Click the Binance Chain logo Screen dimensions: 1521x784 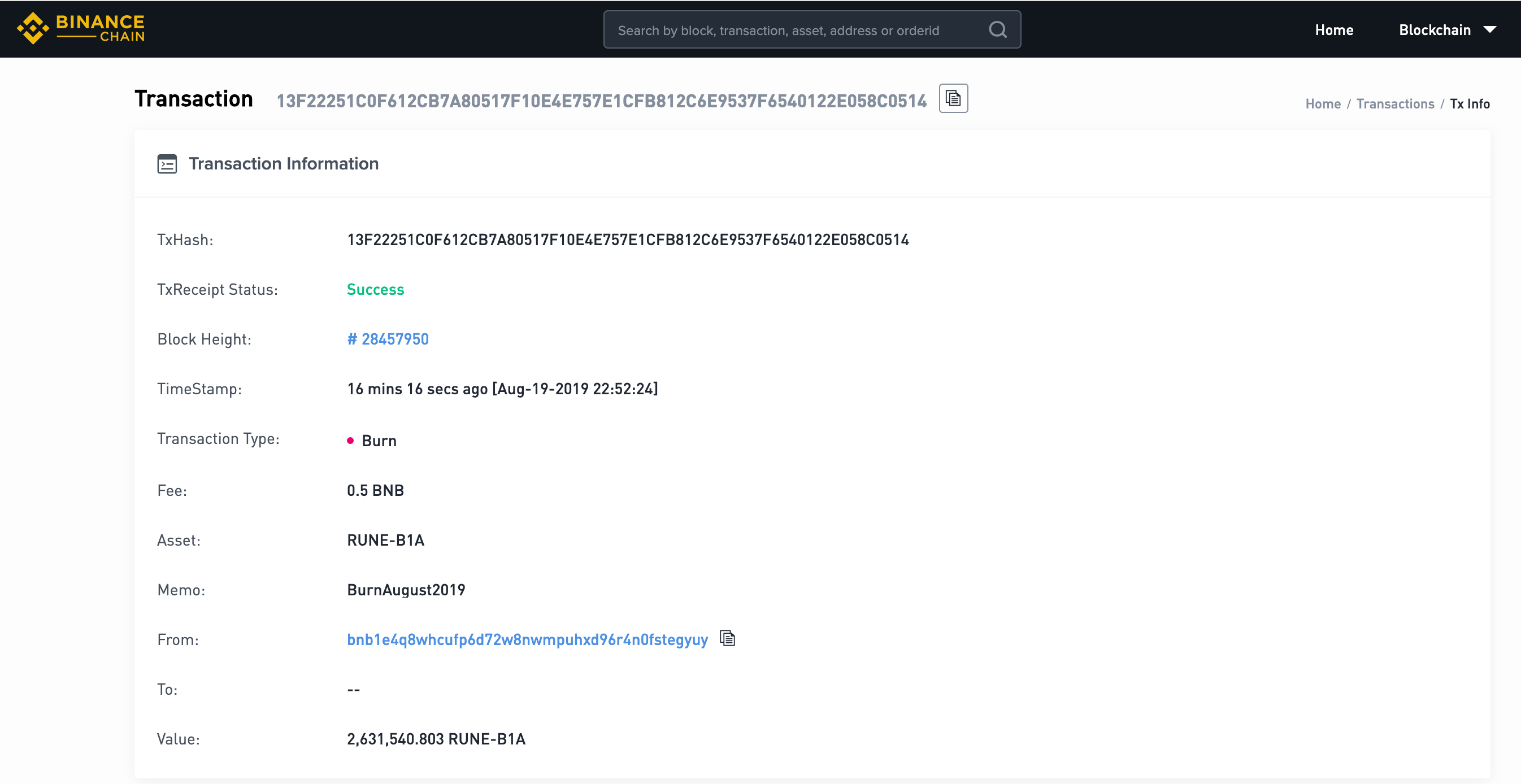[x=81, y=28]
